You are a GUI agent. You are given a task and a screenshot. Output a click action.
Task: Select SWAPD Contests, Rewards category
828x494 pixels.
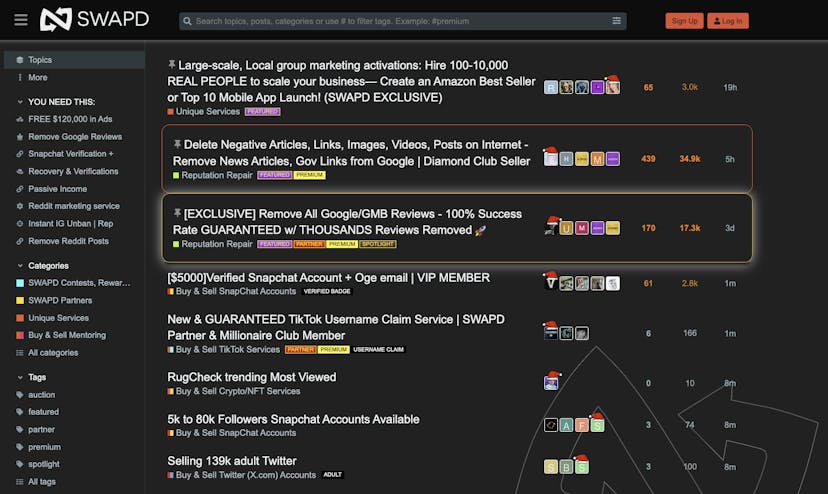click(79, 283)
